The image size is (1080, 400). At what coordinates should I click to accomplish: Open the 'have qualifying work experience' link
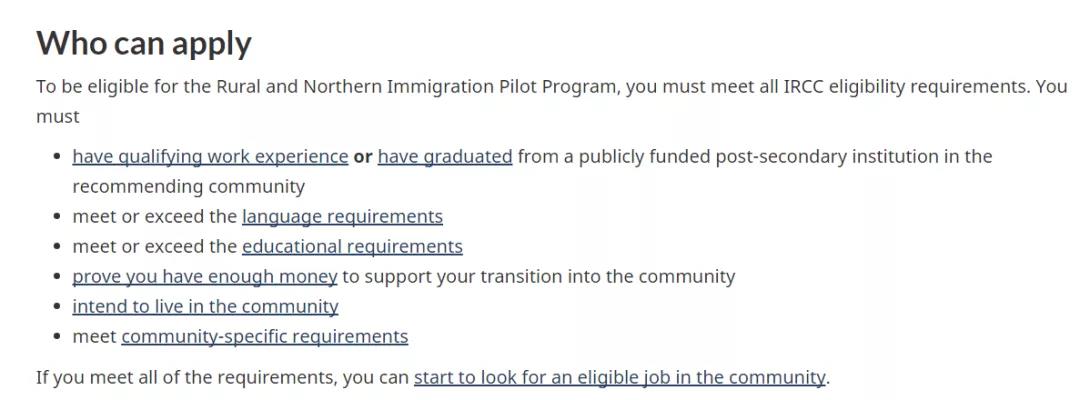(210, 157)
